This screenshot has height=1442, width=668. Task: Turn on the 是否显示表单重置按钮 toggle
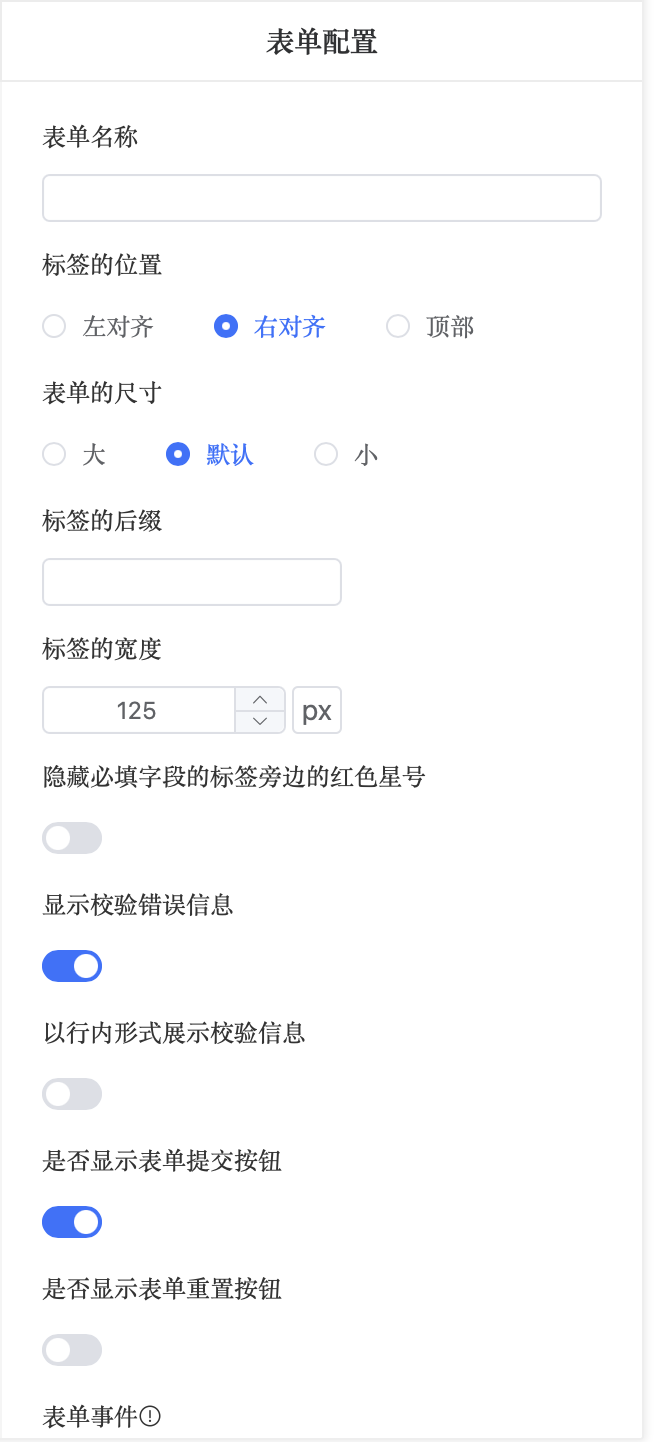point(72,1350)
